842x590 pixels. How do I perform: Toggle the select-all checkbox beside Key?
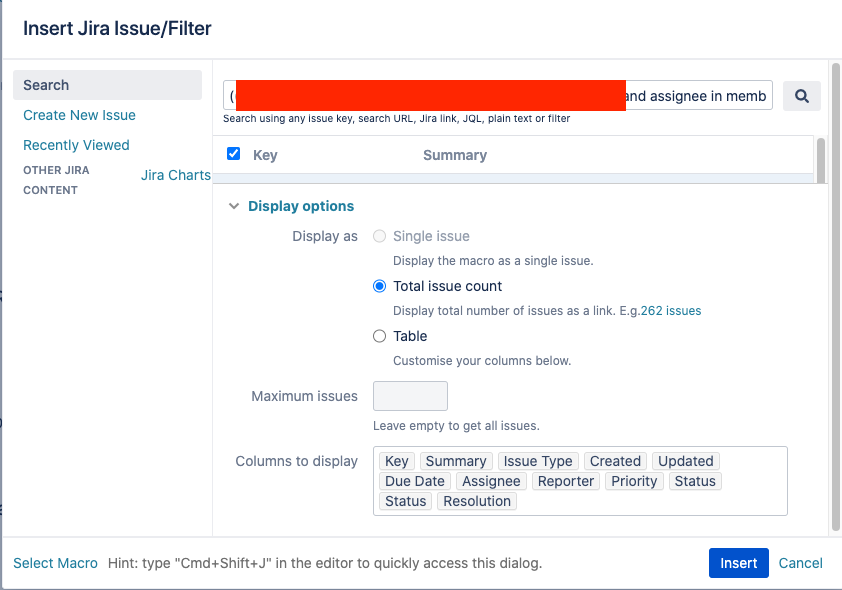coord(234,154)
